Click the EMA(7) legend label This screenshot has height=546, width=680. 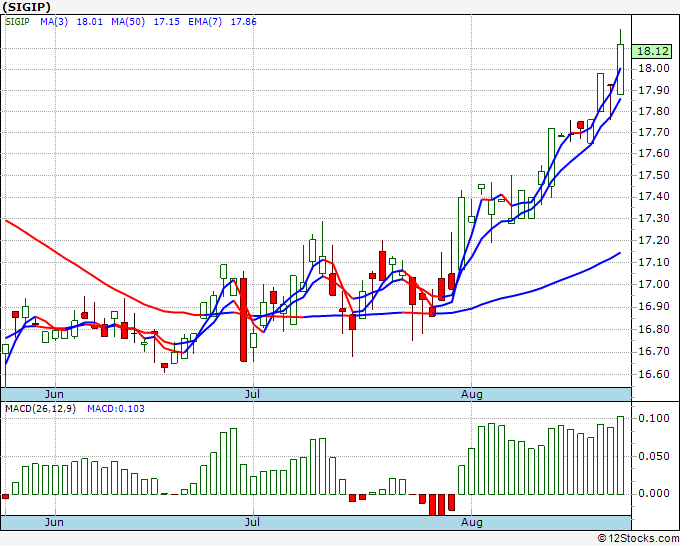click(205, 22)
